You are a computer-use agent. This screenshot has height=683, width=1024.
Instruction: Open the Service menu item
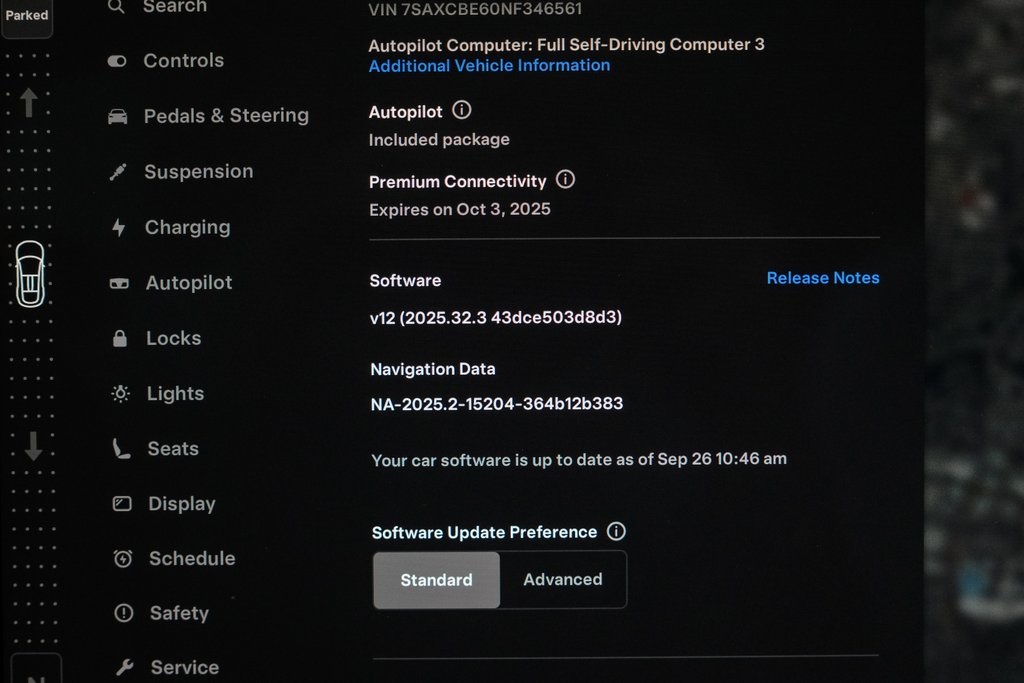click(x=184, y=667)
